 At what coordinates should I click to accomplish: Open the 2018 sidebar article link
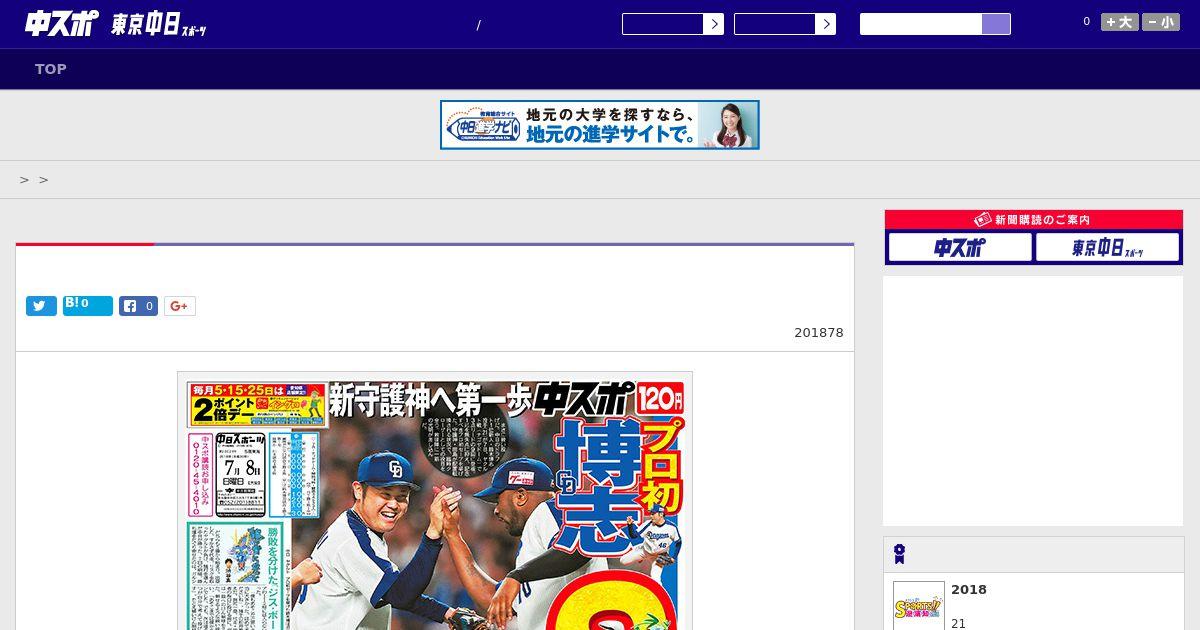[969, 590]
